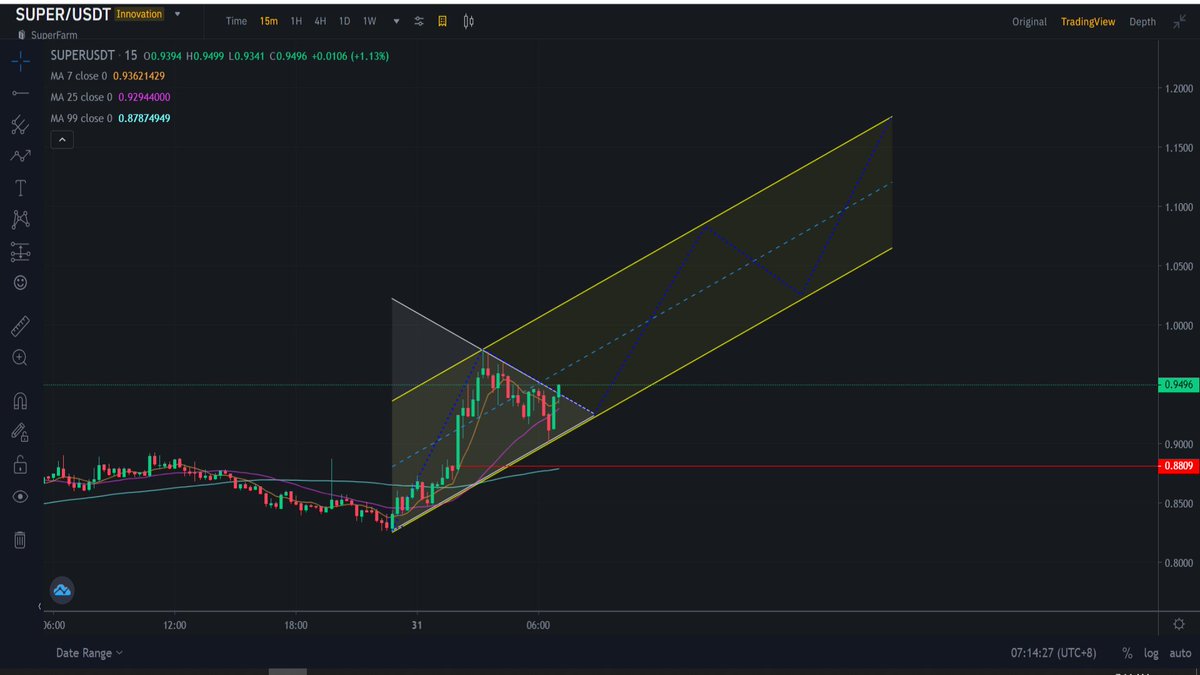Toggle auto price scale
This screenshot has height=675, width=1200.
(1178, 652)
